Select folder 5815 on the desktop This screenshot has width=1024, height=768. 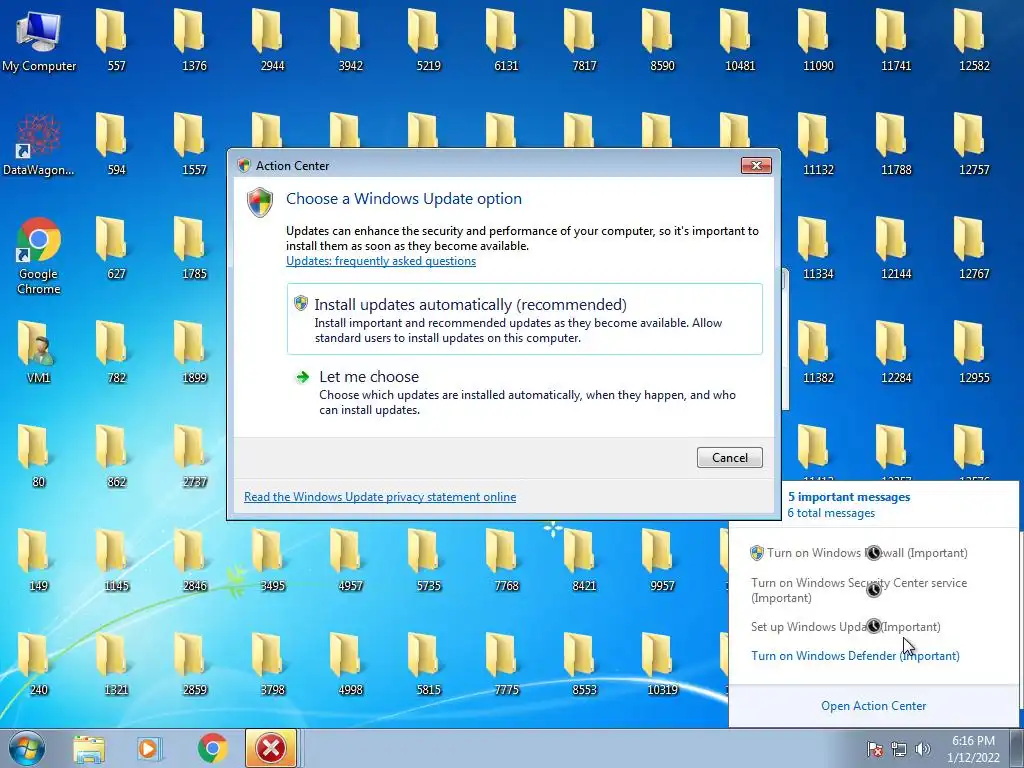pos(428,665)
